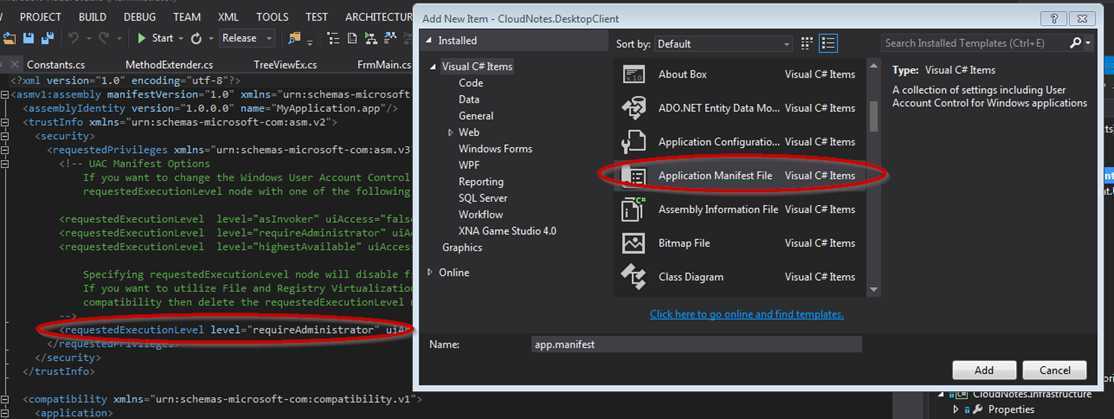Select Application Configuration File template icon
Viewport: 1114px width, 419px height.
pyautogui.click(x=633, y=142)
